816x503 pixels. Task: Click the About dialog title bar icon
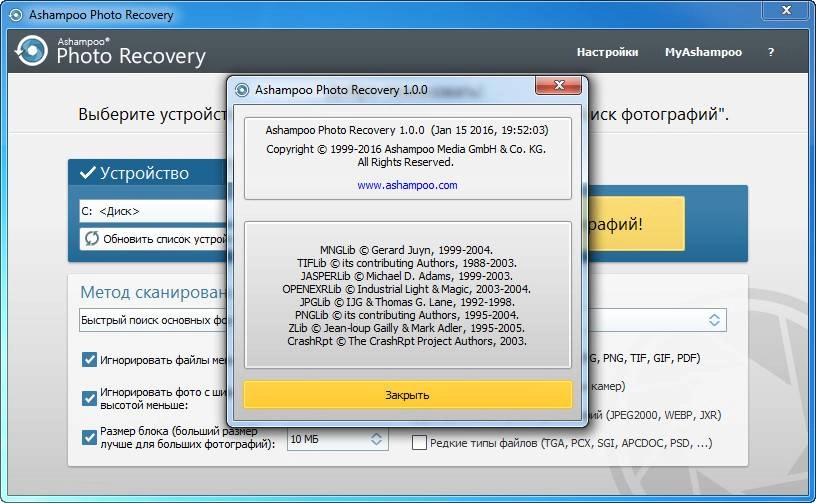[x=242, y=90]
